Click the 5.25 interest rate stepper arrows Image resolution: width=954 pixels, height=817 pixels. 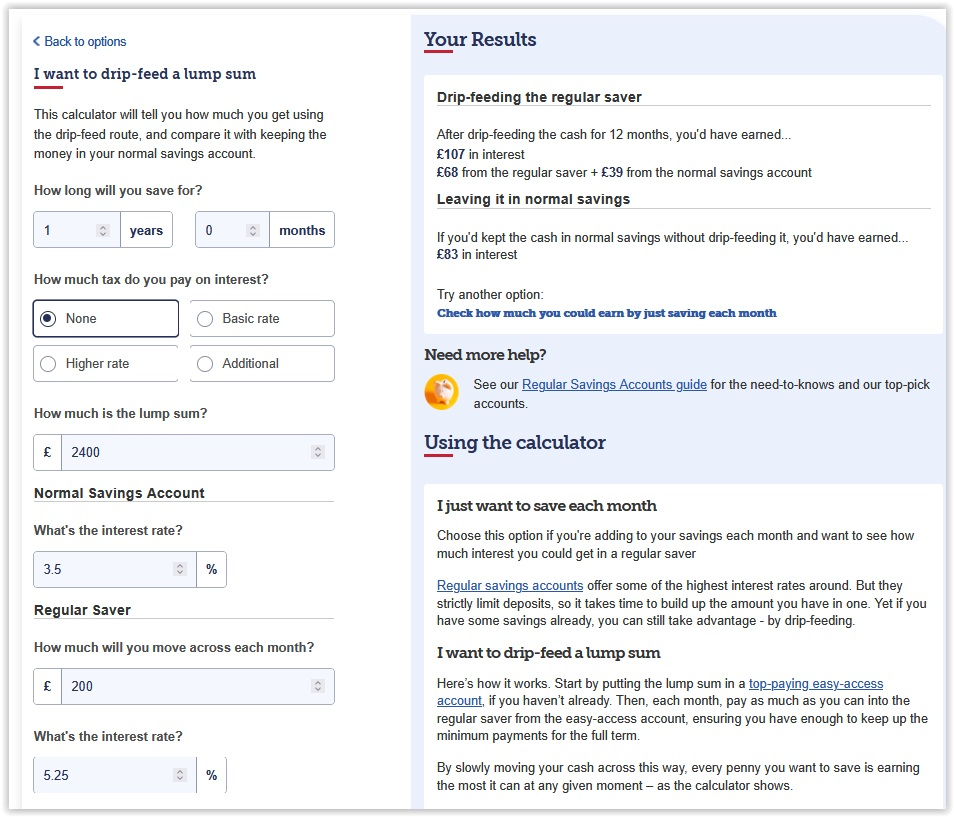pos(179,775)
